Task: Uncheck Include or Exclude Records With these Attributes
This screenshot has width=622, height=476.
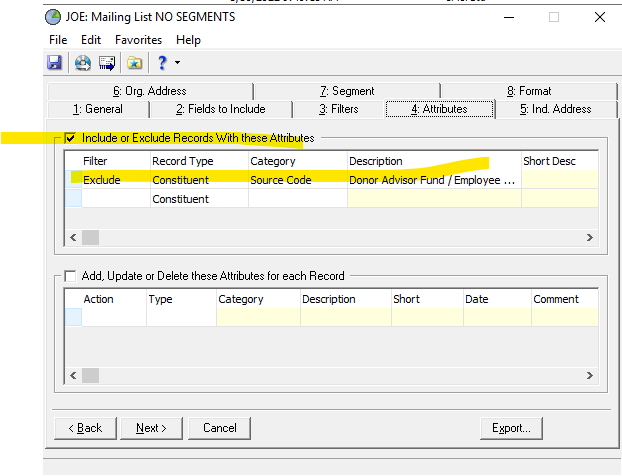Action: click(70, 138)
